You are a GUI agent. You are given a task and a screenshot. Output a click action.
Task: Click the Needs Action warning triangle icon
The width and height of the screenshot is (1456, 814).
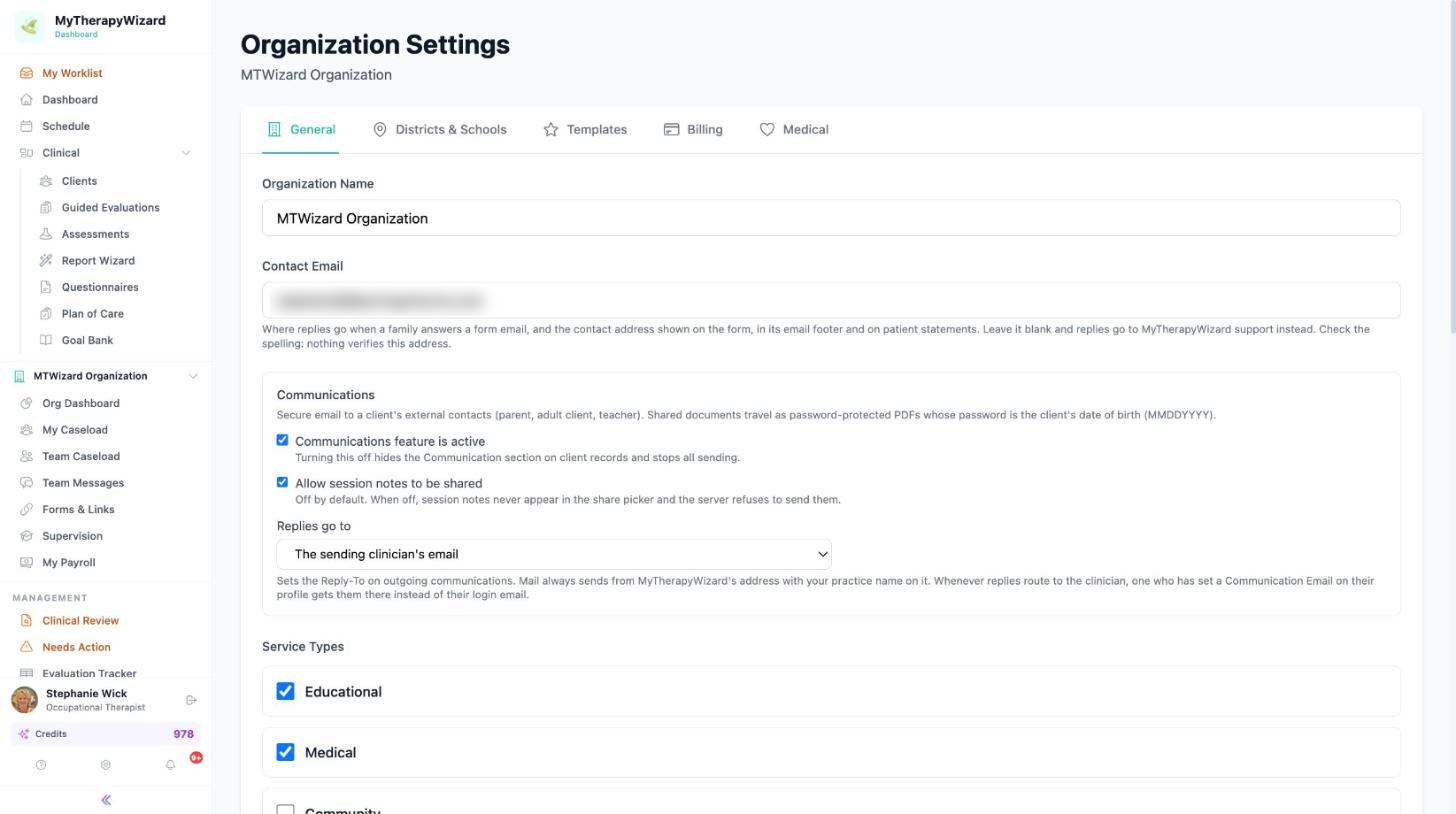click(x=26, y=647)
